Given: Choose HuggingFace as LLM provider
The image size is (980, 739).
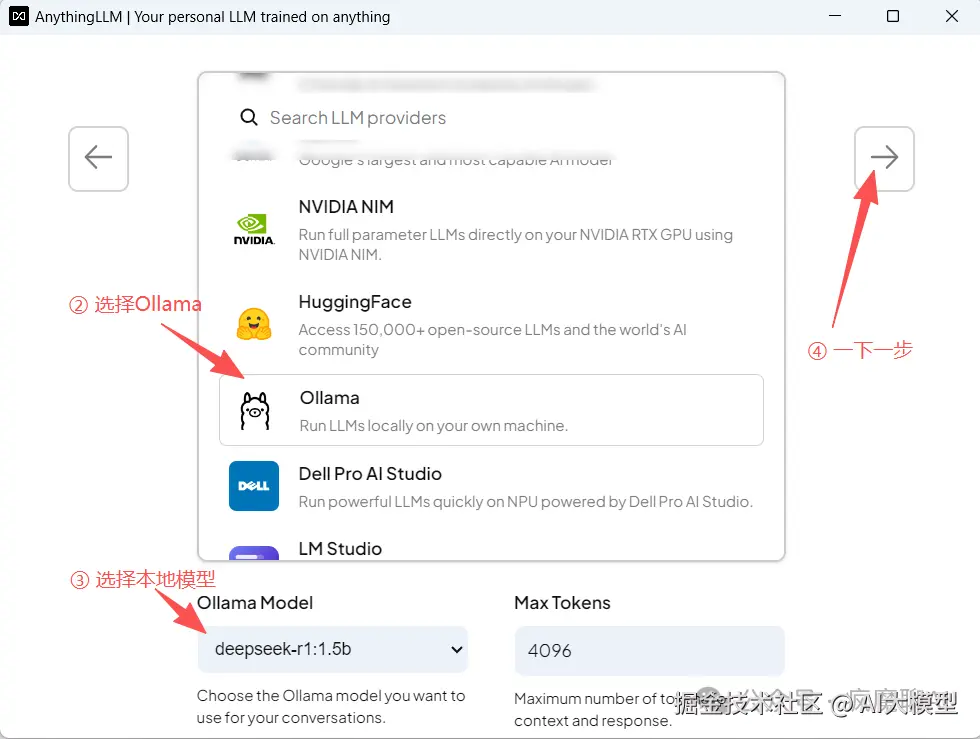Looking at the screenshot, I should (491, 324).
